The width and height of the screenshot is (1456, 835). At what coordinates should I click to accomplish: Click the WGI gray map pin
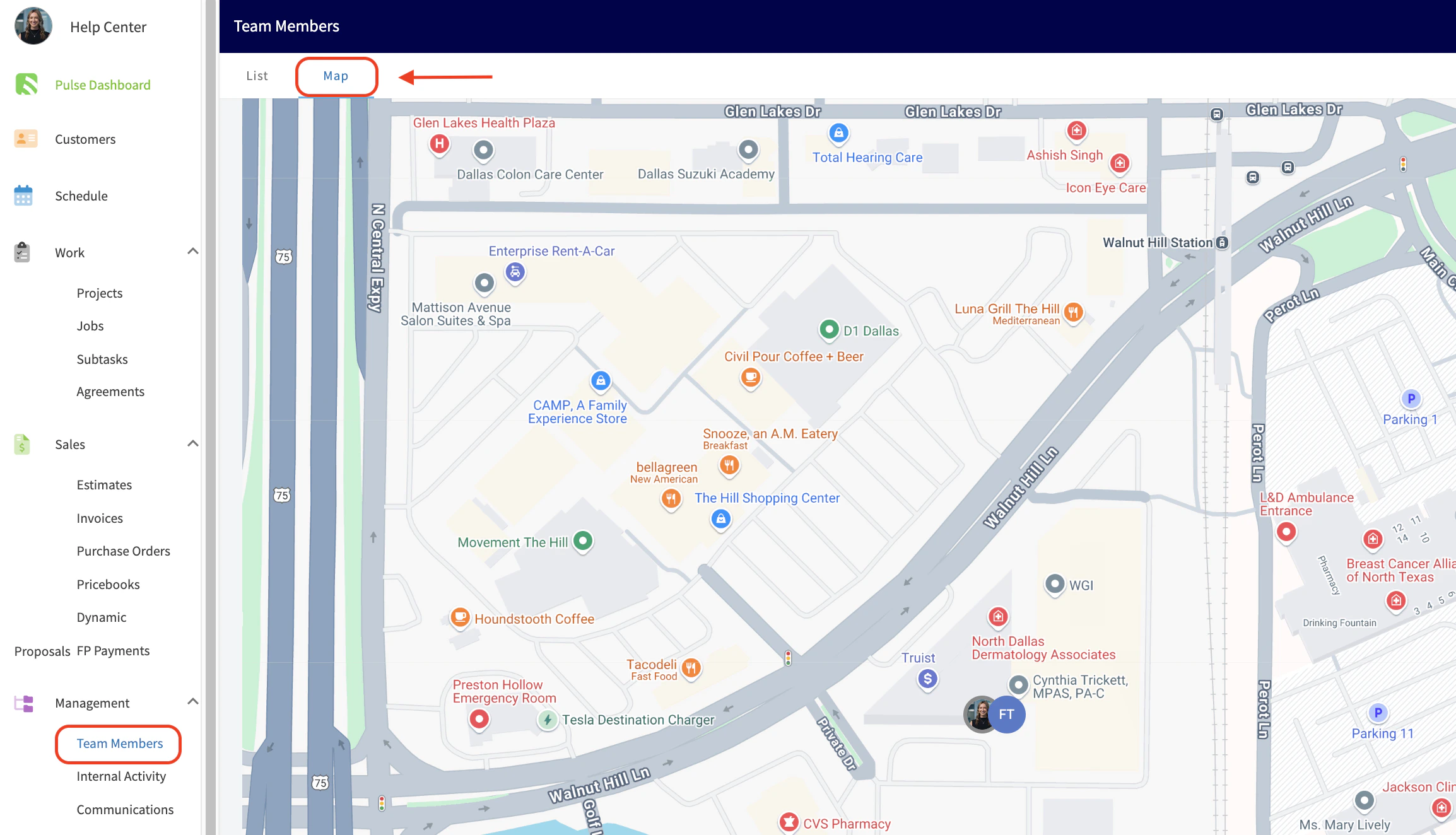click(1055, 585)
